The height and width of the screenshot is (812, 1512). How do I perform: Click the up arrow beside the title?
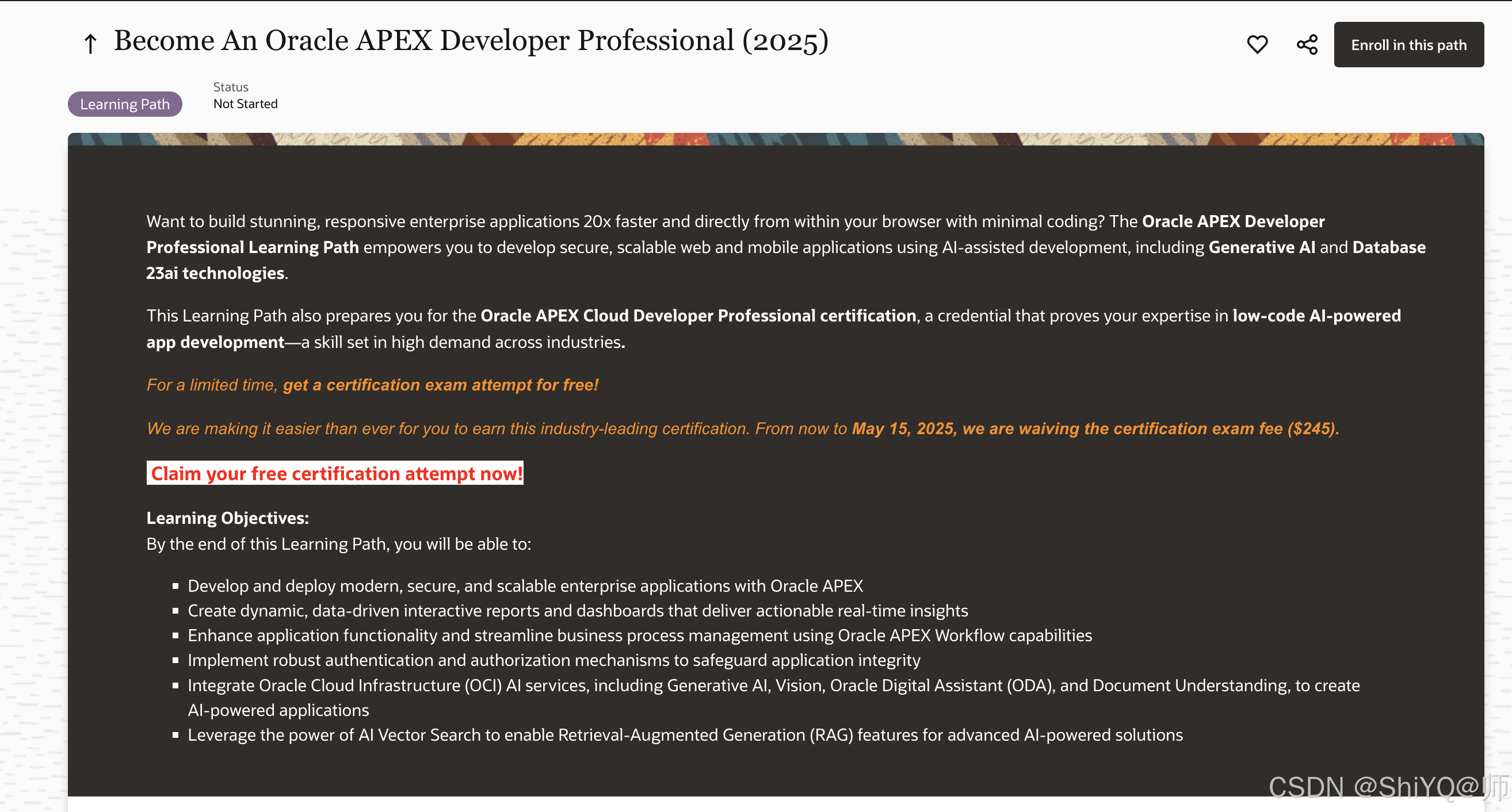pyautogui.click(x=90, y=43)
